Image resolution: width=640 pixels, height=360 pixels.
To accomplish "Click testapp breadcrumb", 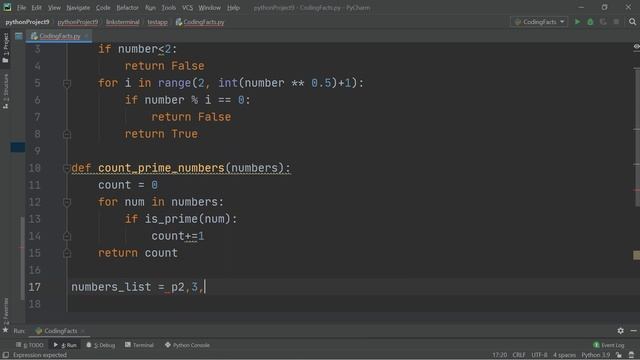I will point(158,22).
